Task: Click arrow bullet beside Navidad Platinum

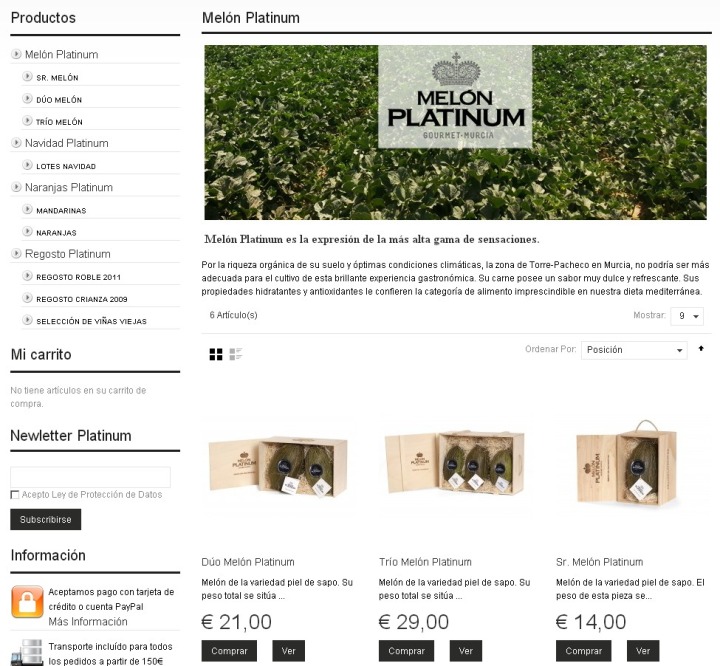Action: coord(16,143)
